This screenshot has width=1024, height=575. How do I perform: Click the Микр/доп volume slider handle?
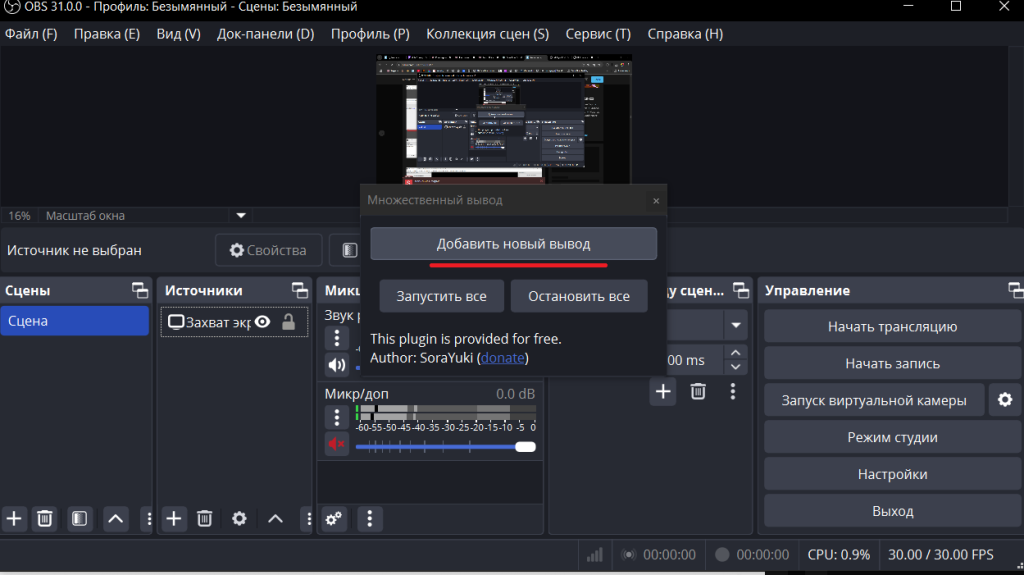(x=525, y=446)
